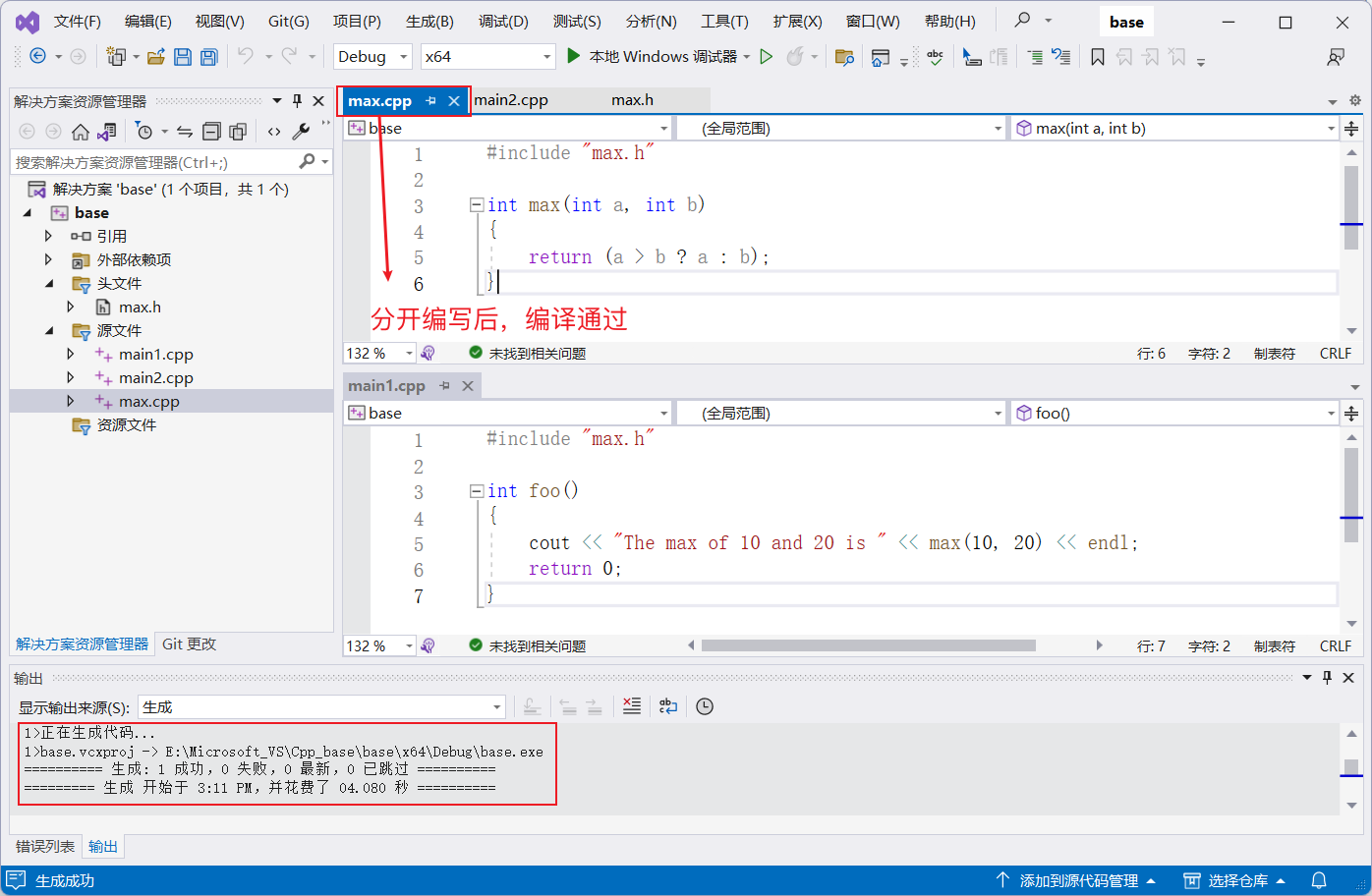The height and width of the screenshot is (896, 1372).
Task: Save the current file with Save icon
Action: coord(183,57)
